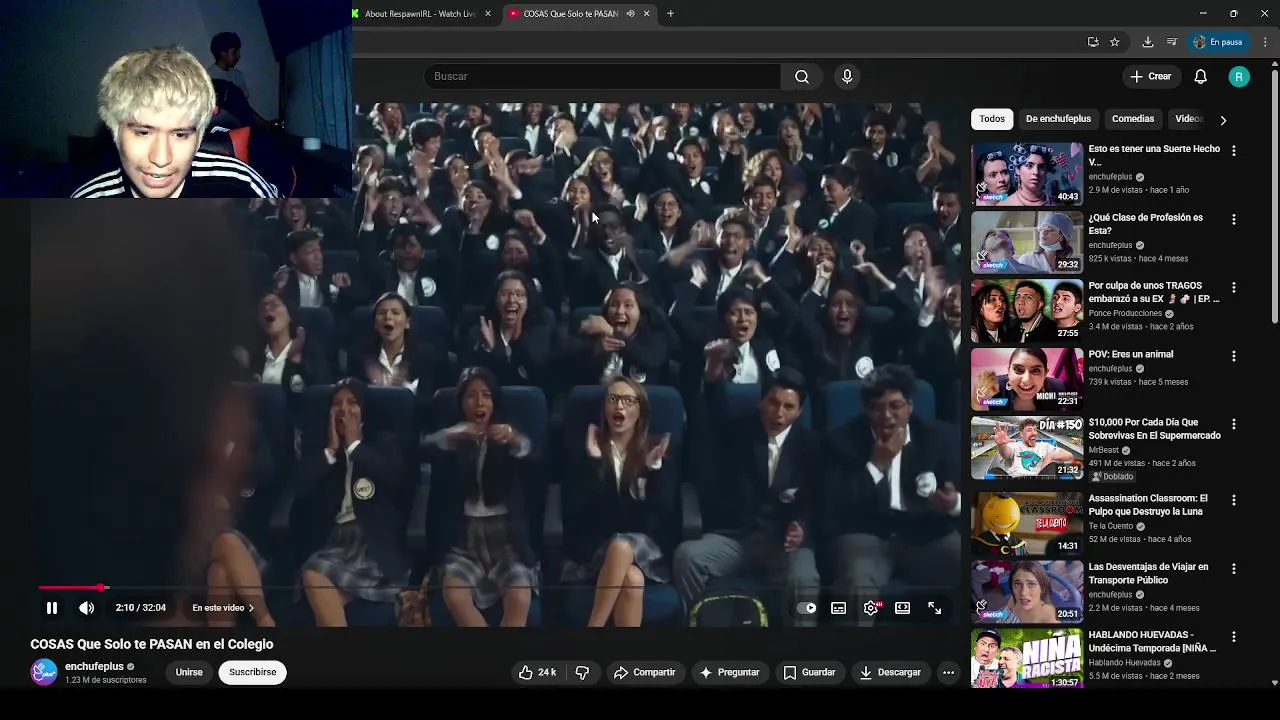Open video quality settings gear
Screen dimensions: 1280x720
click(x=872, y=608)
